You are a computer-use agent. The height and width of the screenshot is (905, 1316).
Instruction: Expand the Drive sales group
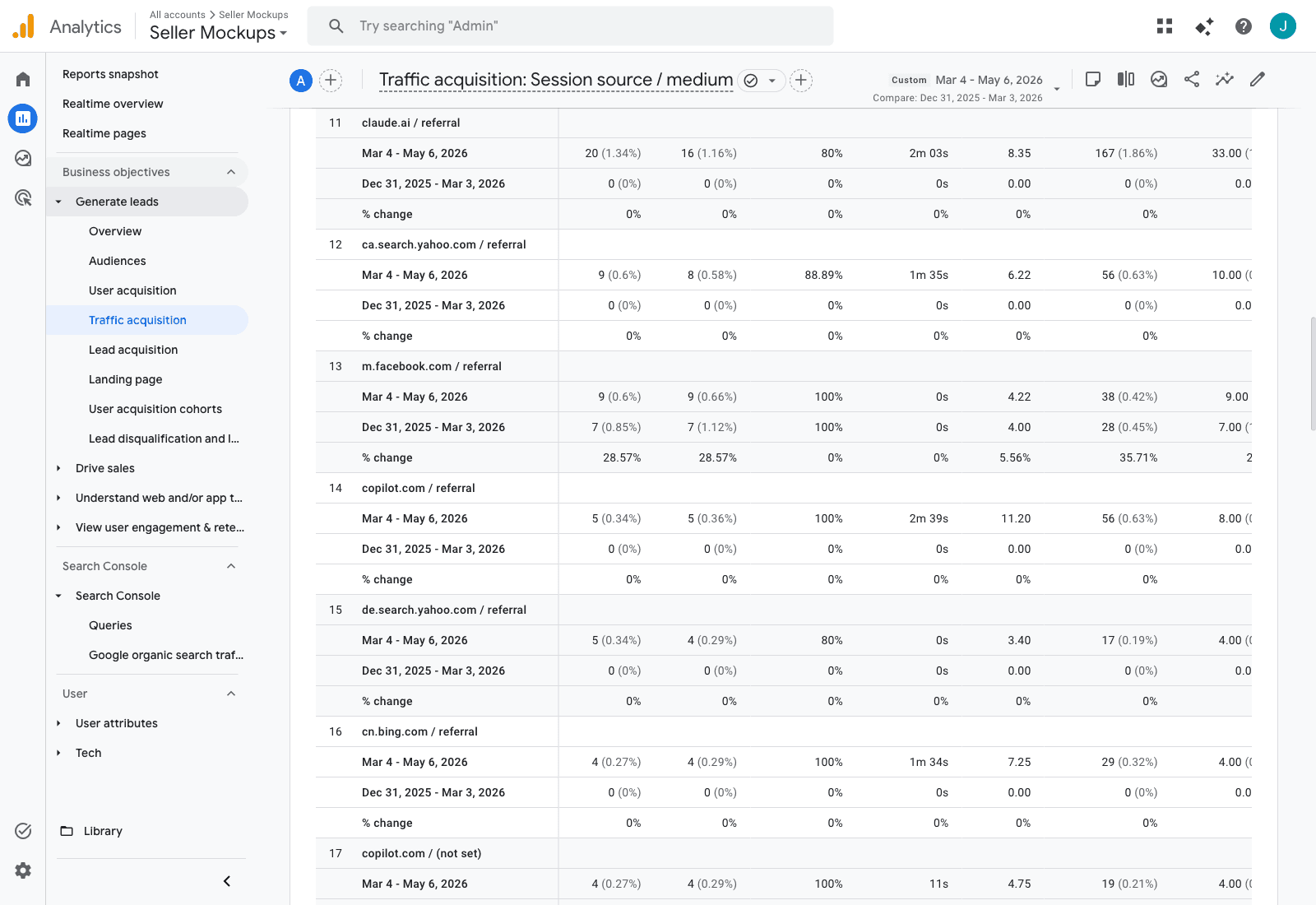coord(58,468)
